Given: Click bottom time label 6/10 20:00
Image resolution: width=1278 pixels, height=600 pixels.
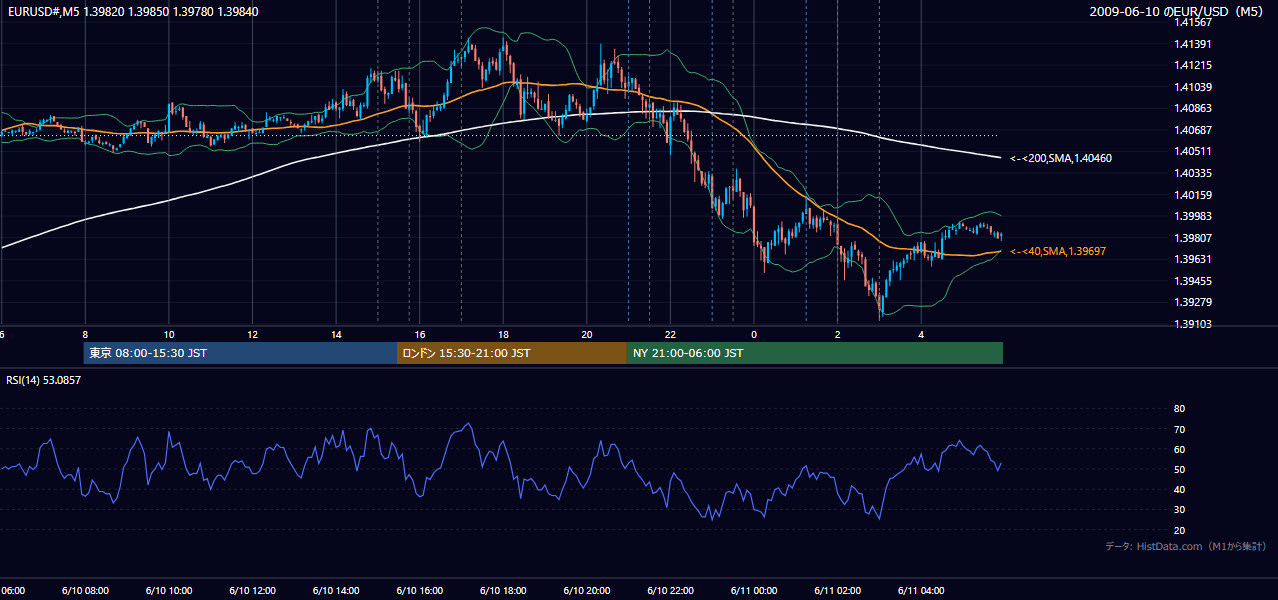Looking at the screenshot, I should [587, 590].
